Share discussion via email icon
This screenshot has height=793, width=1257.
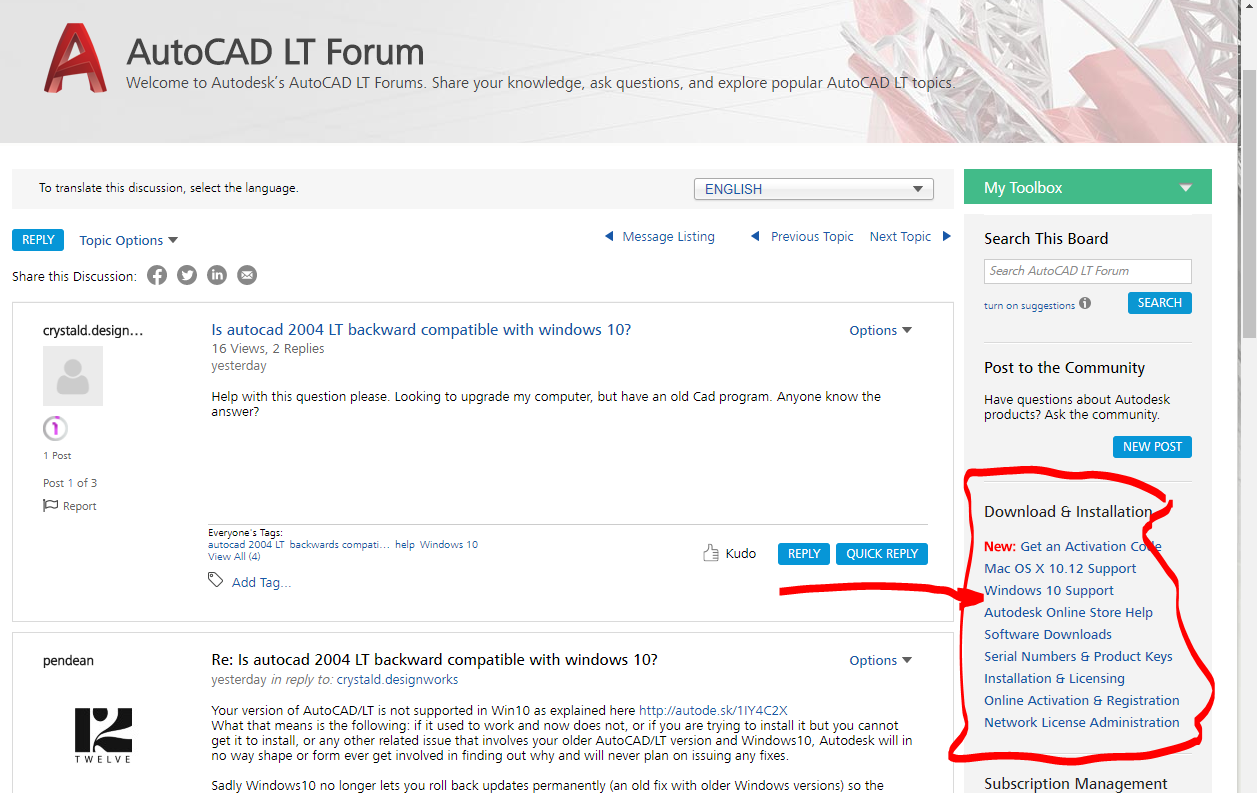click(x=247, y=275)
